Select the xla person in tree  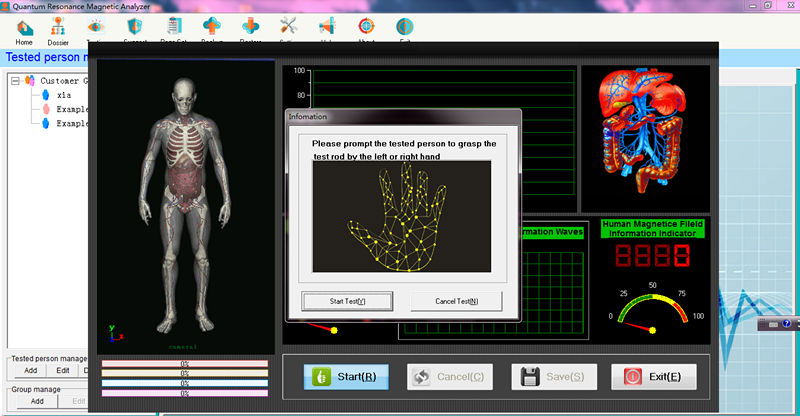64,95
